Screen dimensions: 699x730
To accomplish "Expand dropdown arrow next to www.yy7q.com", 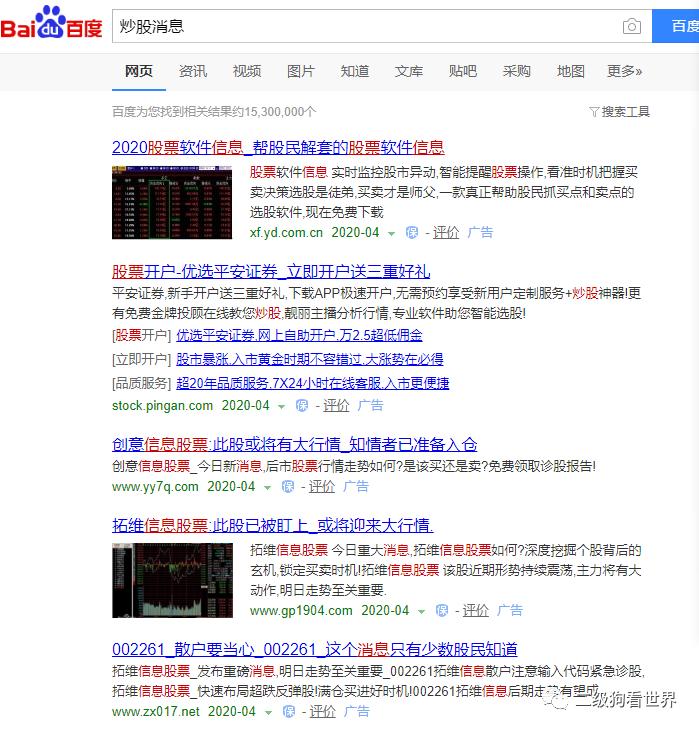I will coord(267,488).
